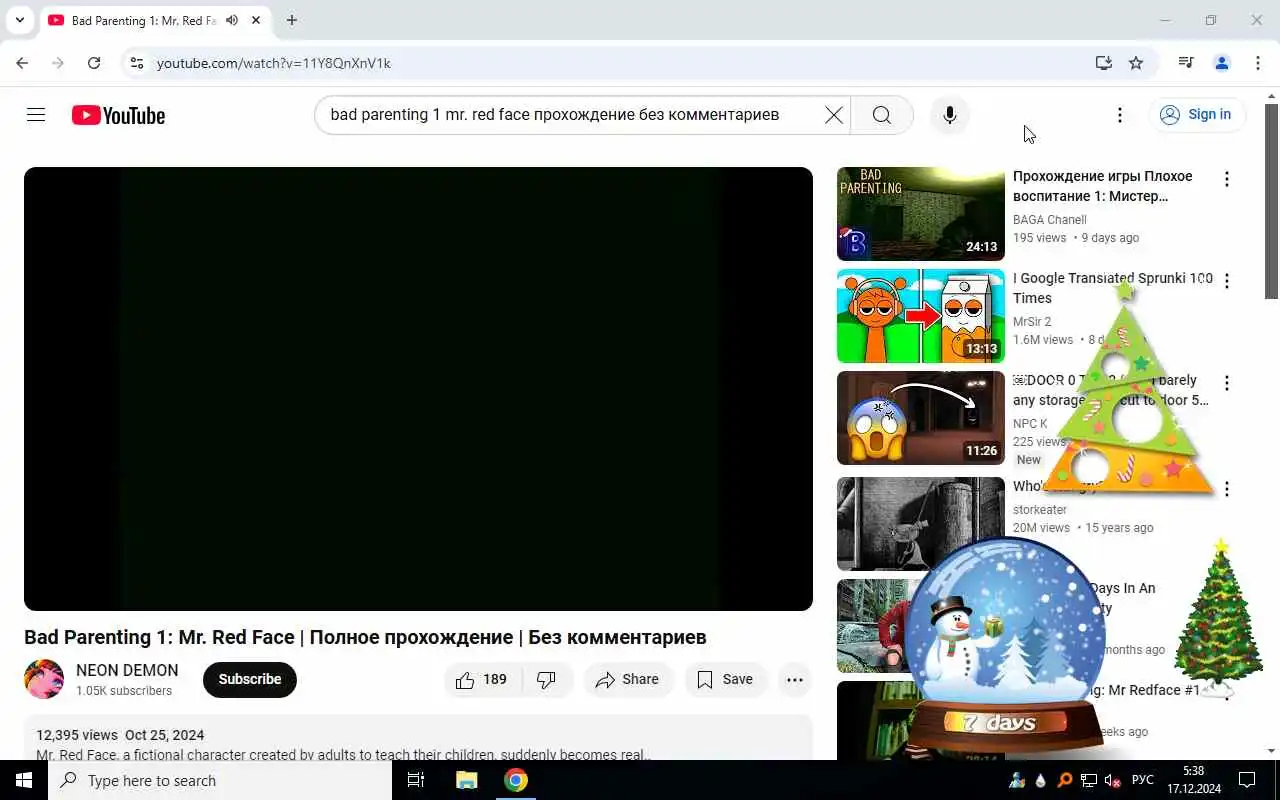Screen dimensions: 1280x800
Task: Mute the tab via speaker icon
Action: pos(232,20)
